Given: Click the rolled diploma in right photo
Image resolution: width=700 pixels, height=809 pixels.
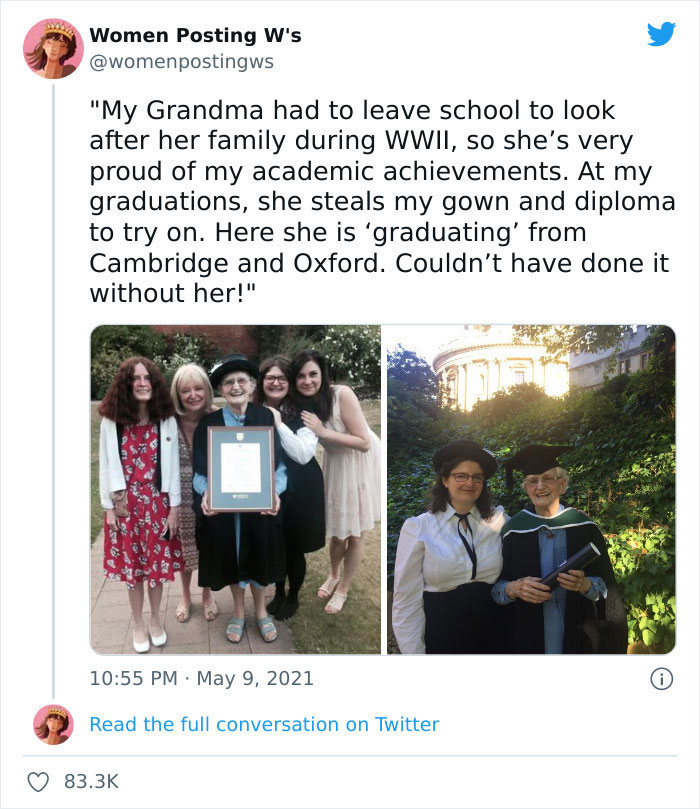Looking at the screenshot, I should (569, 565).
